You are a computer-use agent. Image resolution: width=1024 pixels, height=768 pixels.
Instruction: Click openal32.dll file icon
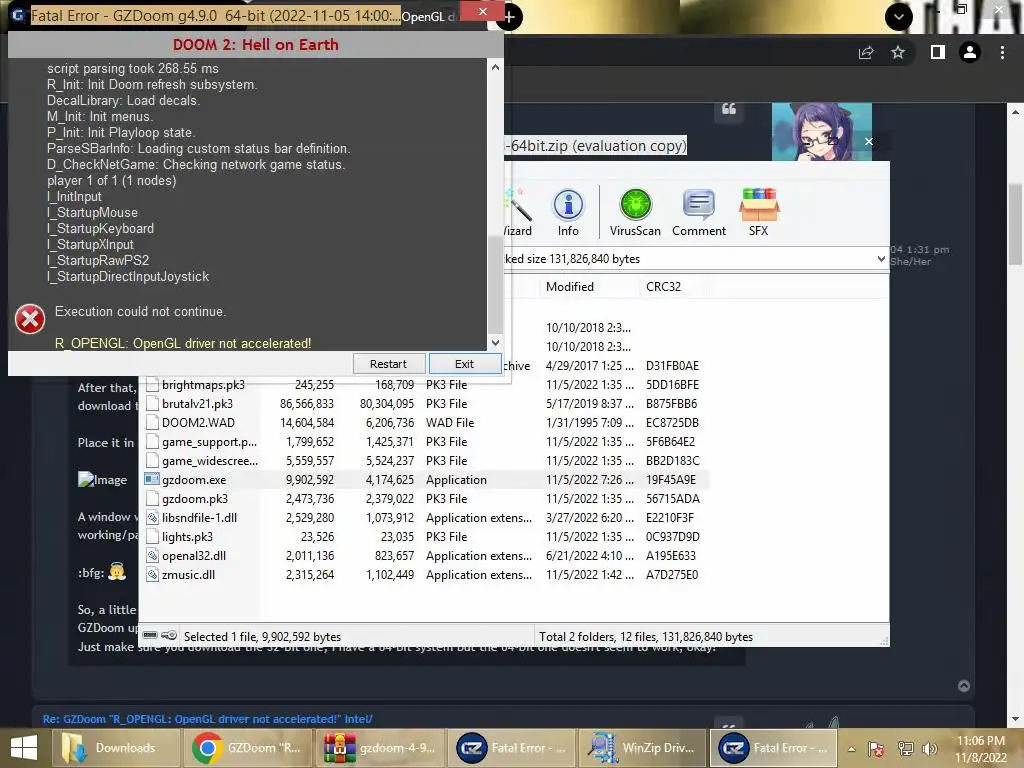click(152, 556)
